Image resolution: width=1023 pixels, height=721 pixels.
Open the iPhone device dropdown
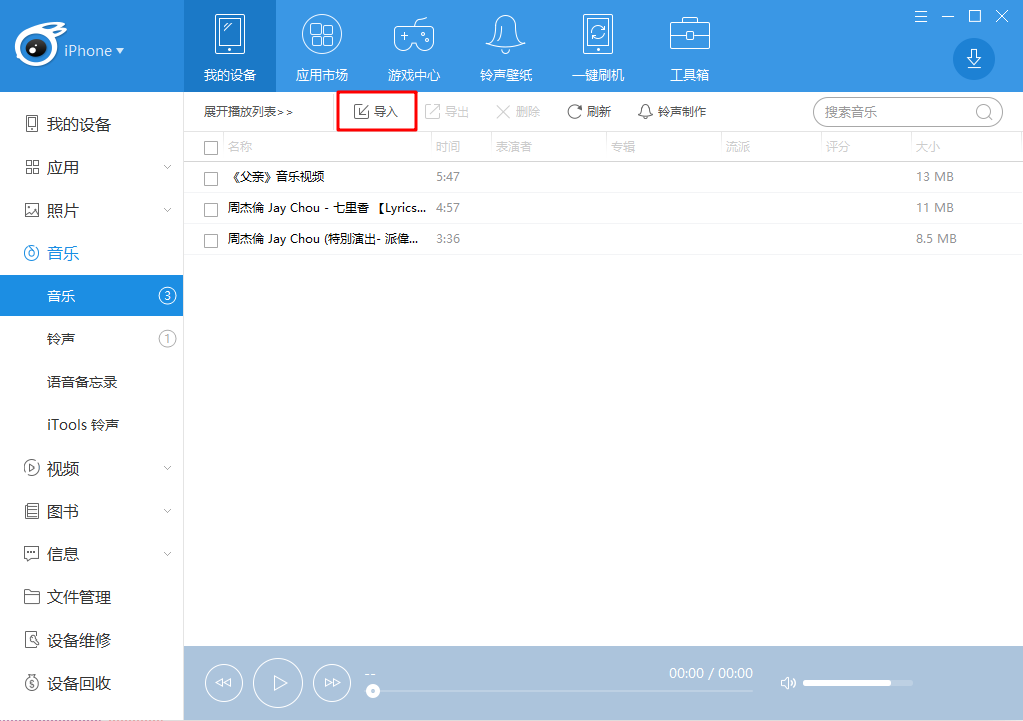pos(94,51)
